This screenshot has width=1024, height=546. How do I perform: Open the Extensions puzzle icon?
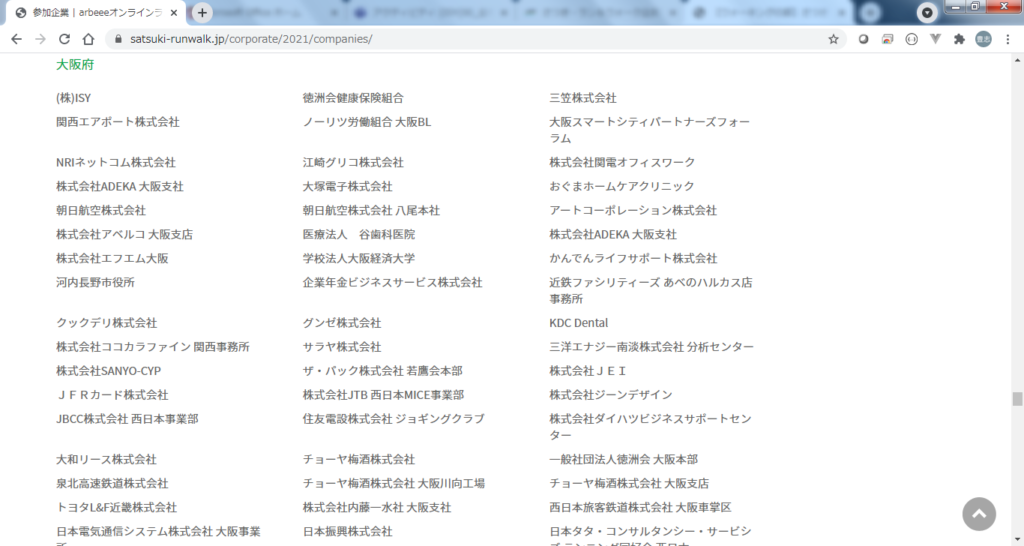[959, 39]
